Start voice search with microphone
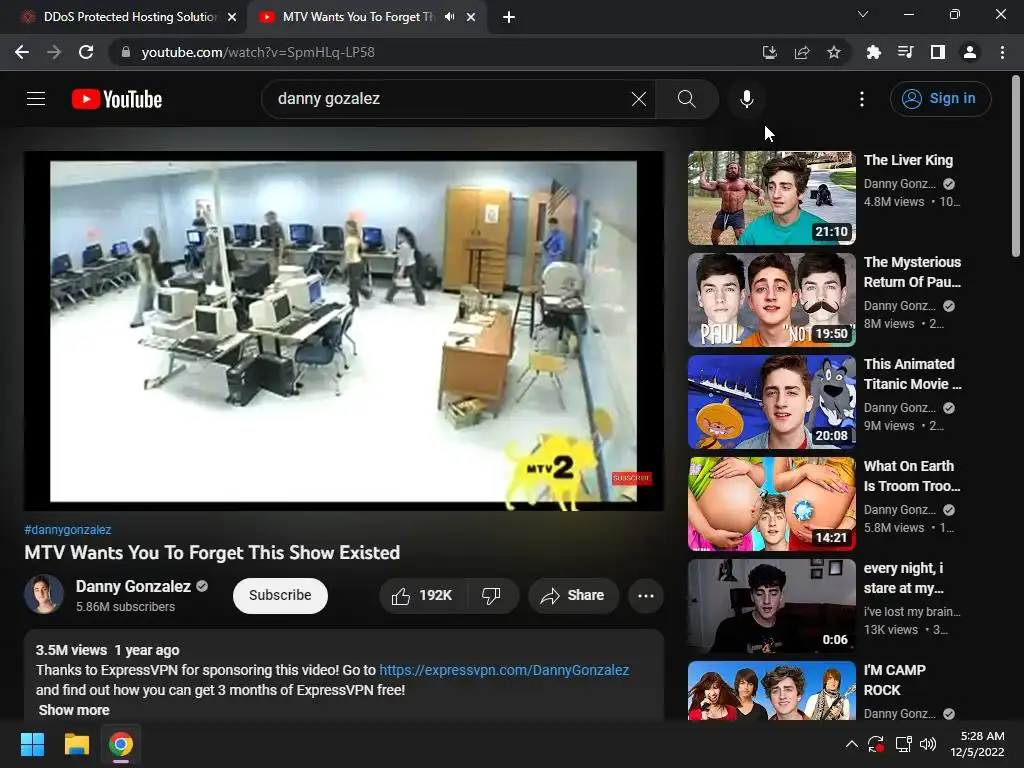Image resolution: width=1024 pixels, height=768 pixels. coord(746,99)
